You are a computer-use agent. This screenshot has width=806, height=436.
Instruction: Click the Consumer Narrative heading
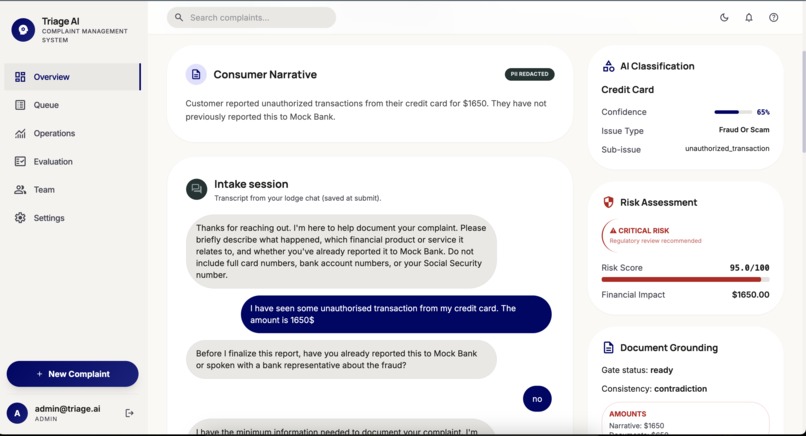click(265, 75)
